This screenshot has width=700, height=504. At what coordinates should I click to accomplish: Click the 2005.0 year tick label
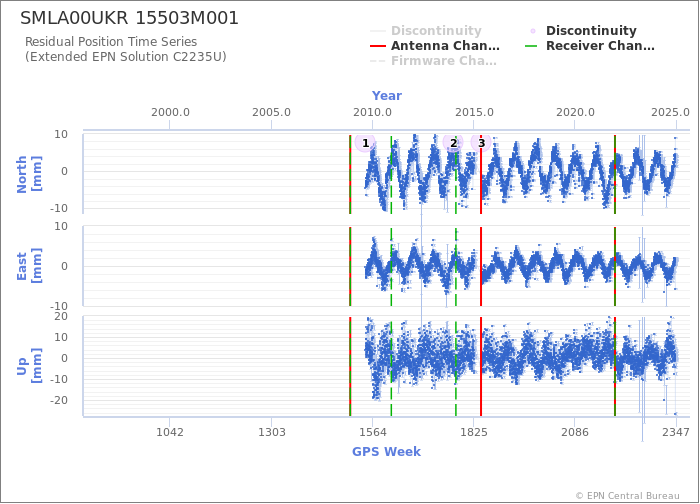(x=271, y=112)
